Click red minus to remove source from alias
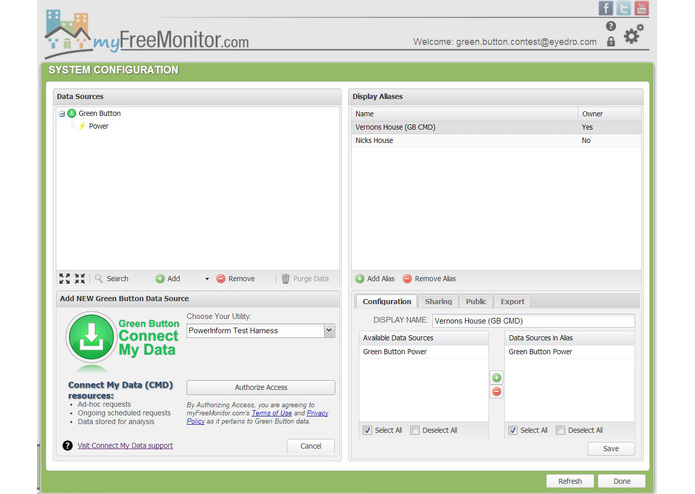The width and height of the screenshot is (695, 494). 496,392
